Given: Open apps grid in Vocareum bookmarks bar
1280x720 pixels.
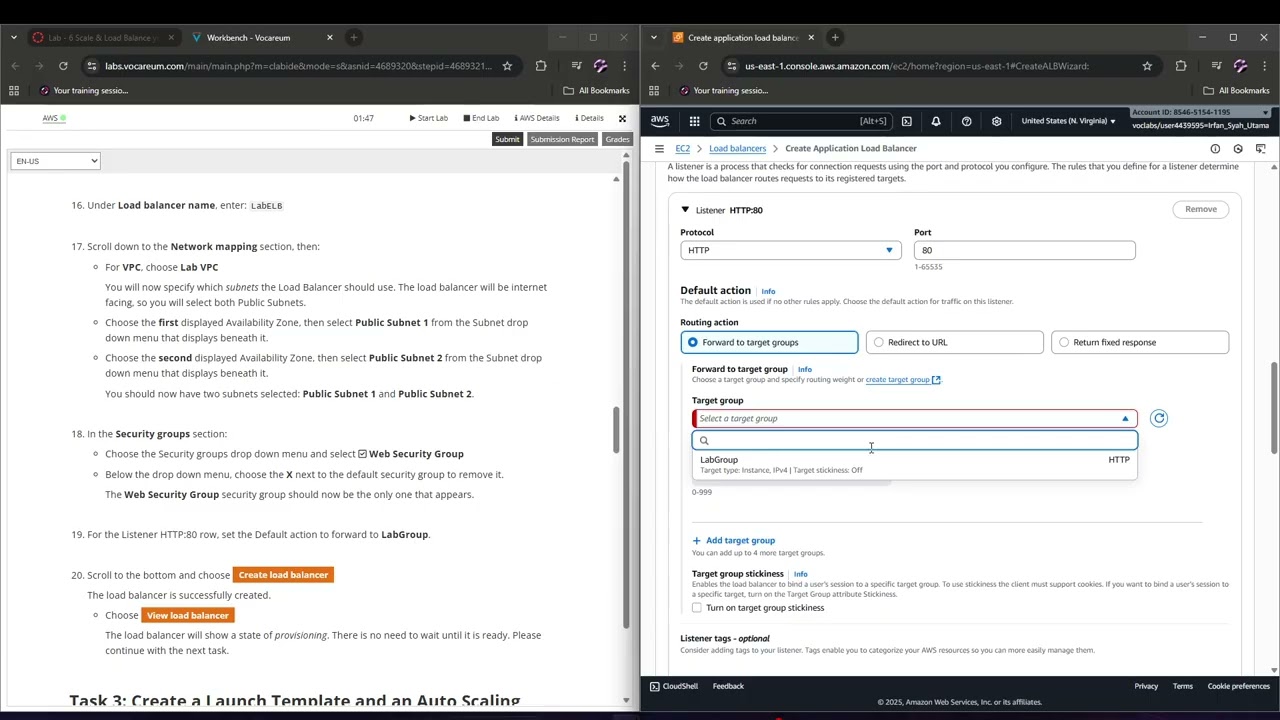Looking at the screenshot, I should coord(14,90).
